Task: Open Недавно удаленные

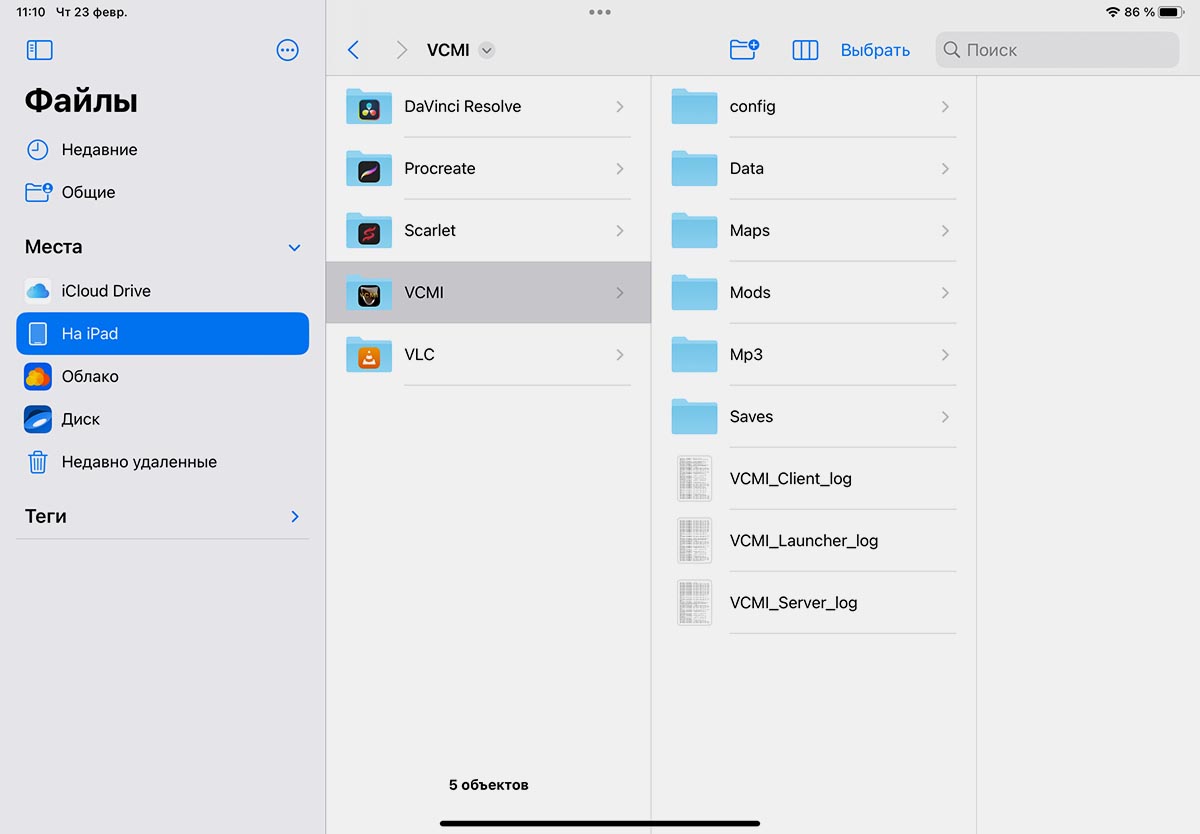Action: coord(162,462)
